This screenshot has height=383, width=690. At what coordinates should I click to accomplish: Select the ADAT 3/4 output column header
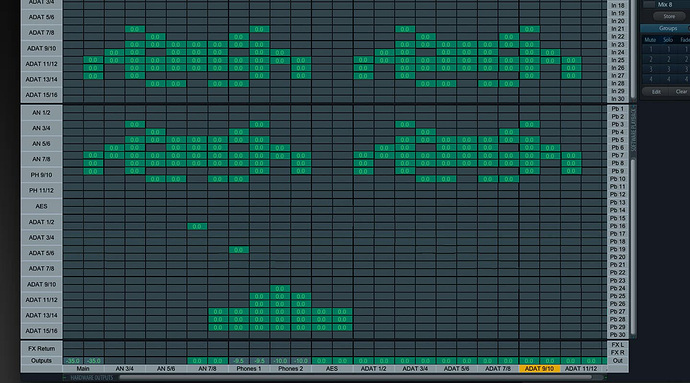point(415,369)
